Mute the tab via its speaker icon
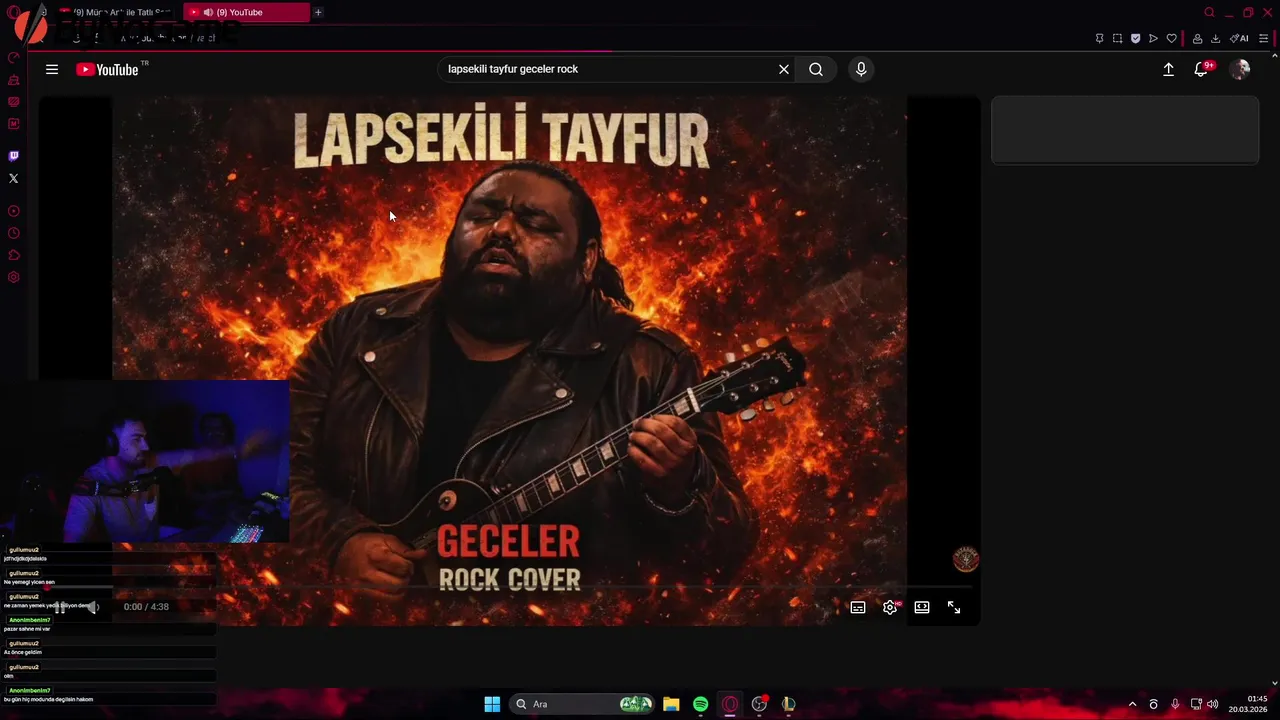The height and width of the screenshot is (720, 1280). click(208, 12)
